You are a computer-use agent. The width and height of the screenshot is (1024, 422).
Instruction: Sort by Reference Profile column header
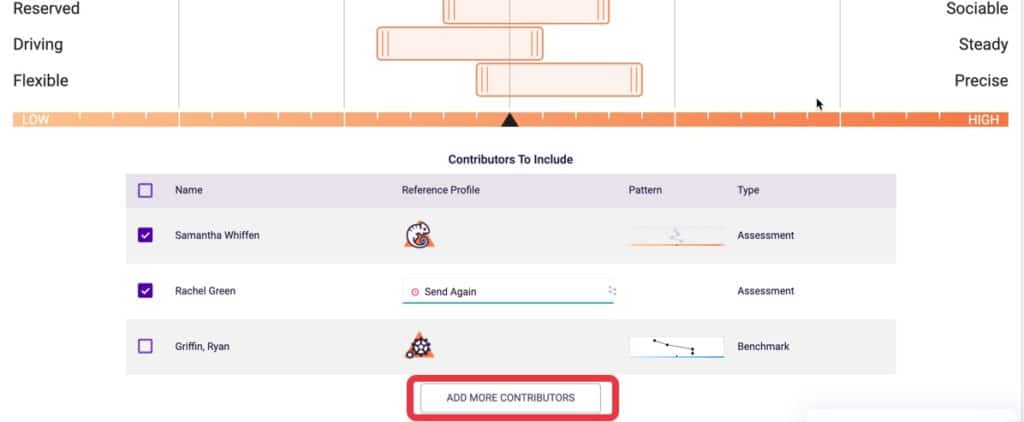pos(441,190)
